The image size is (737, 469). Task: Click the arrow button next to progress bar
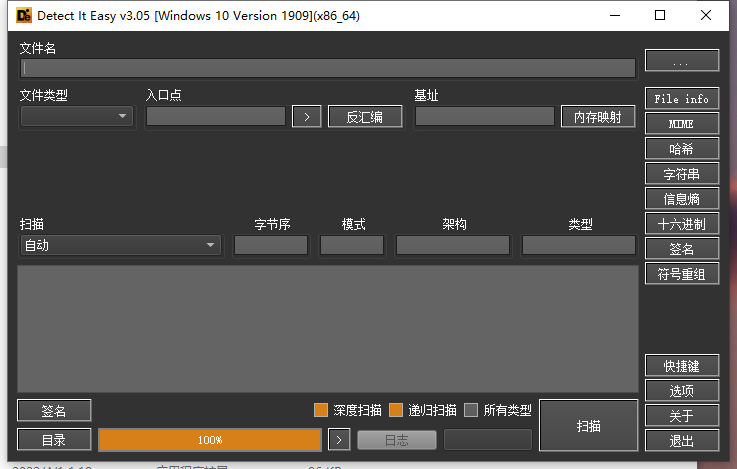tap(339, 440)
